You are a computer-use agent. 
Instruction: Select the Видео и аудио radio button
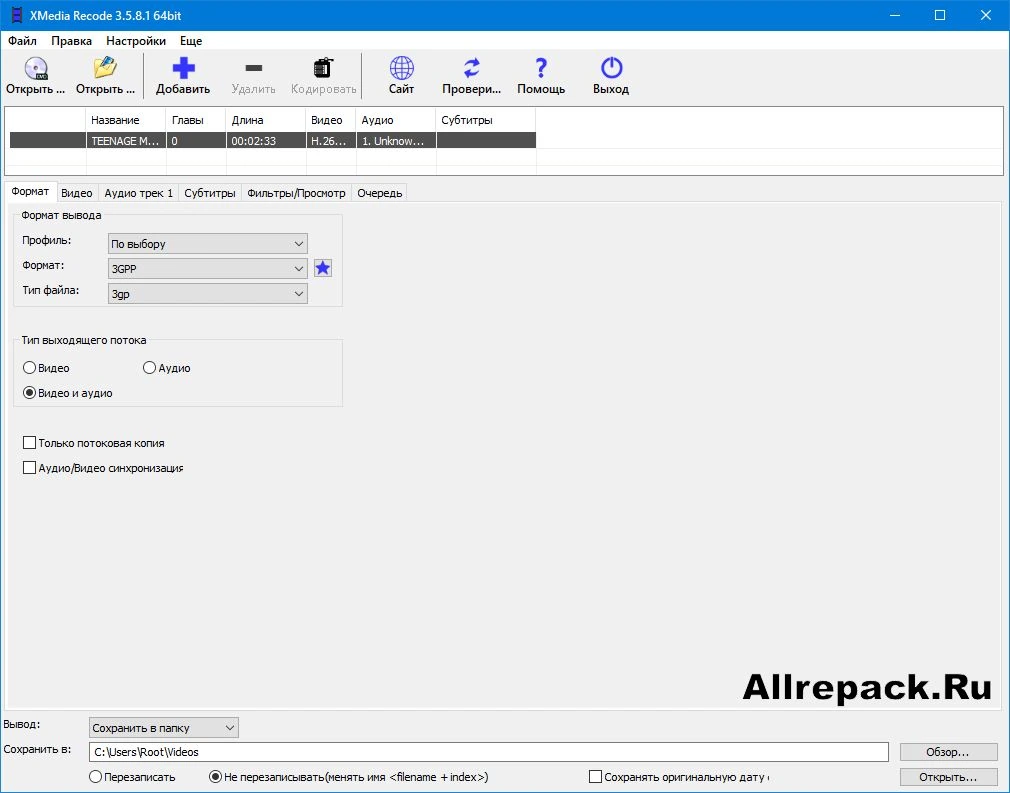click(x=29, y=393)
